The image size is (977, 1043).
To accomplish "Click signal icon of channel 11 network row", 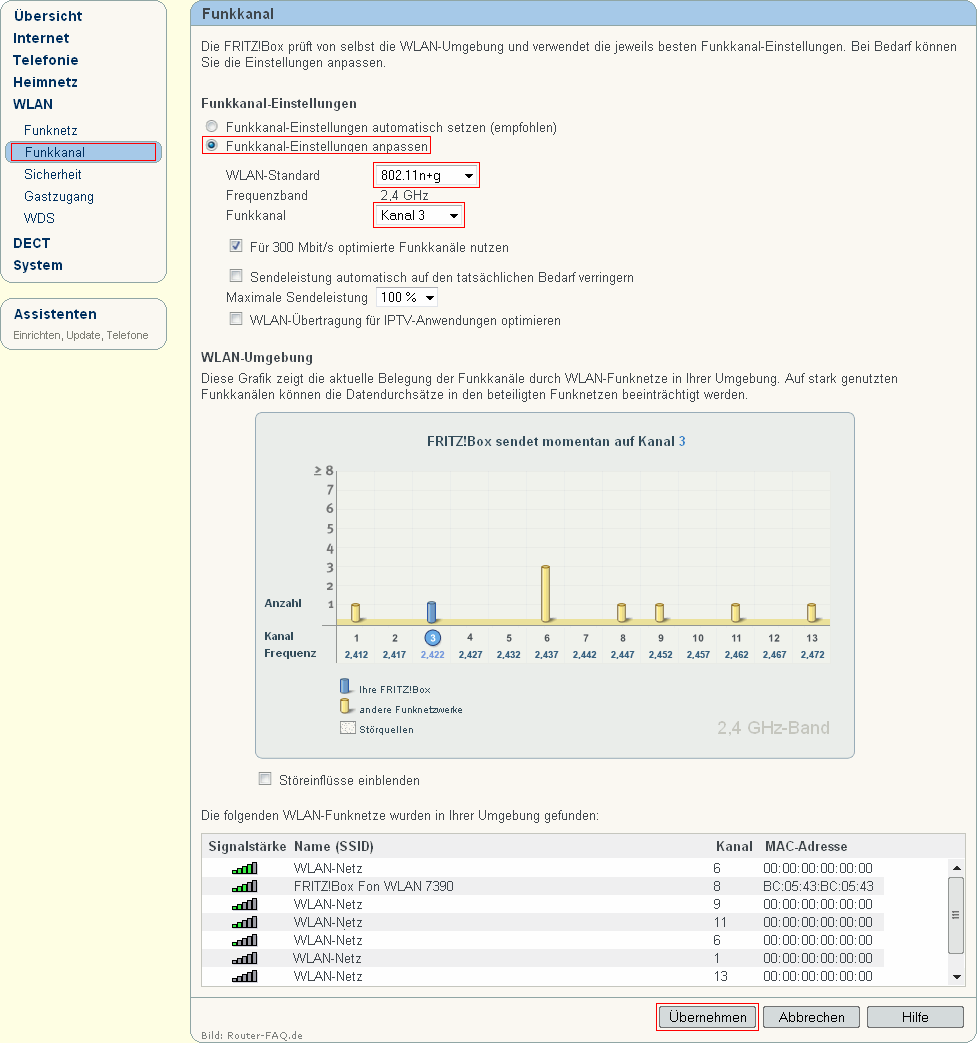I will point(245,922).
